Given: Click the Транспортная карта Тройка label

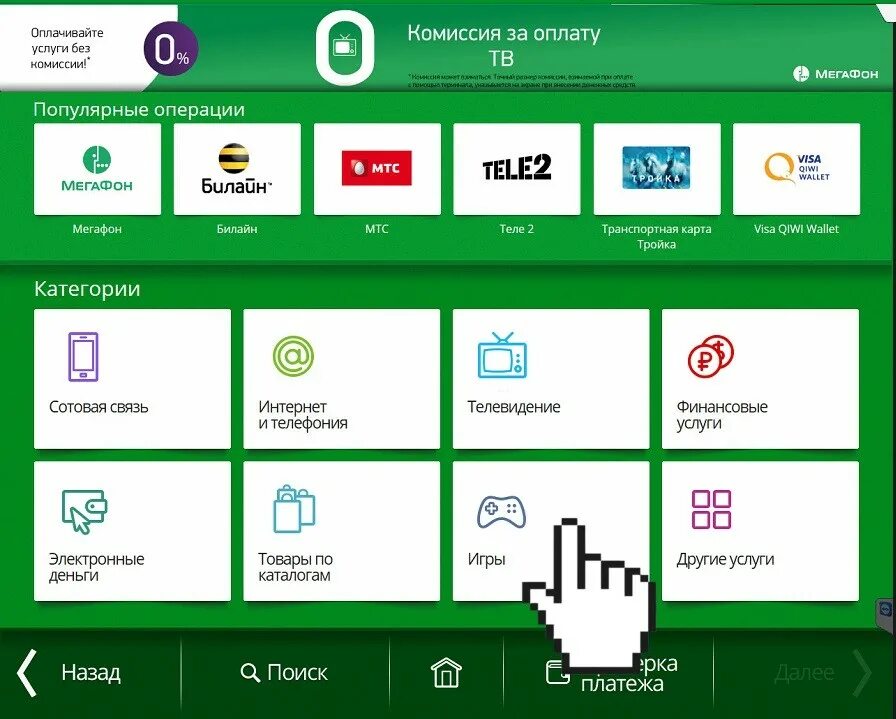Looking at the screenshot, I should (657, 237).
